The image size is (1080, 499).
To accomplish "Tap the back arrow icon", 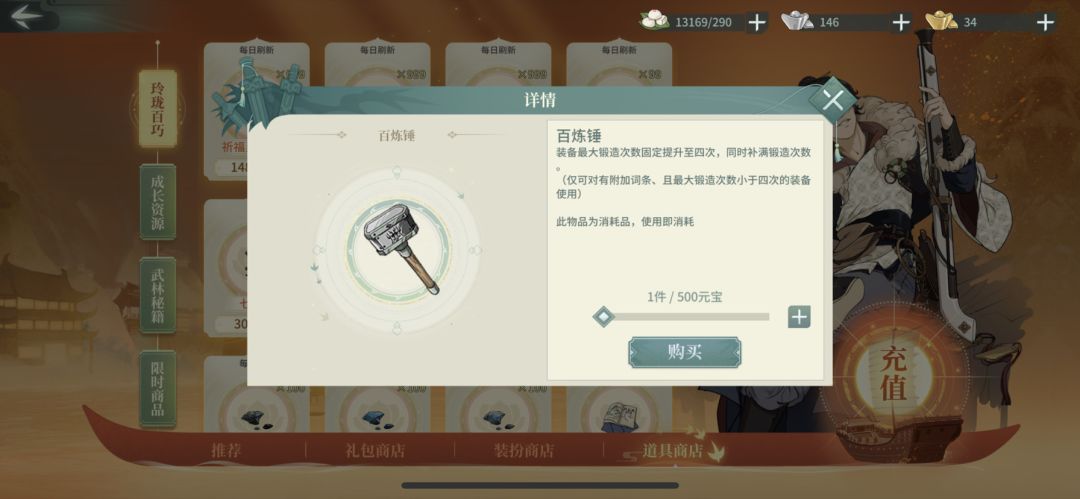I will click(x=26, y=14).
